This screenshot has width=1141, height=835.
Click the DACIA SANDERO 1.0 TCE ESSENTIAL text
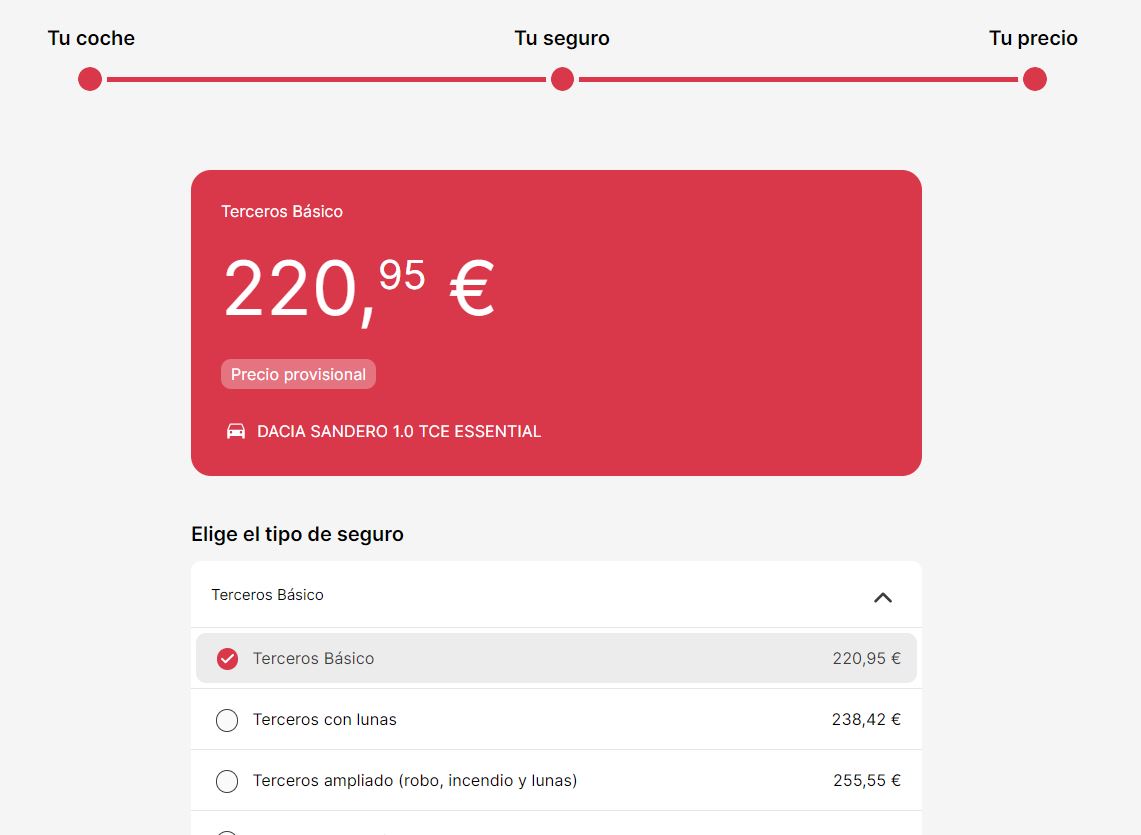pyautogui.click(x=399, y=431)
